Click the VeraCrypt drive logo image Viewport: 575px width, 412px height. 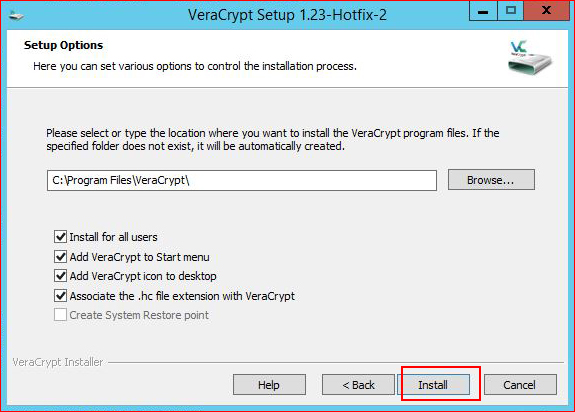[x=530, y=56]
